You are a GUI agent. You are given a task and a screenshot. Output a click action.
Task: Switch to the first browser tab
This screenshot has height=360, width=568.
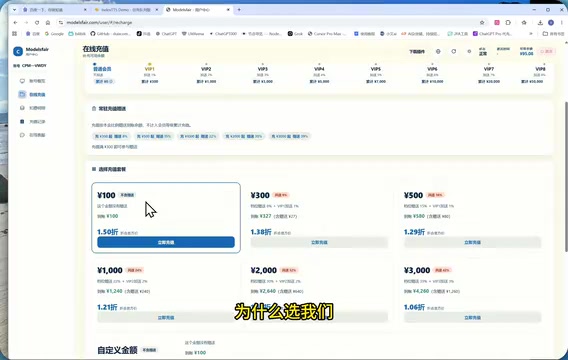click(x=54, y=10)
